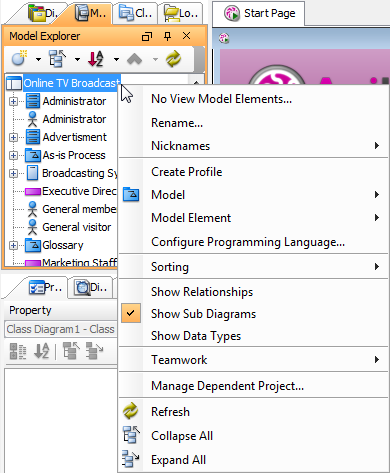Click the Refresh icon in Model Explorer toolbar

(x=174, y=59)
